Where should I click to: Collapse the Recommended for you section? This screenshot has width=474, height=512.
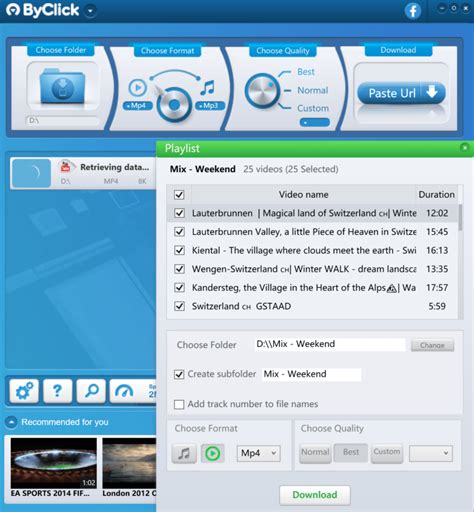pos(11,422)
